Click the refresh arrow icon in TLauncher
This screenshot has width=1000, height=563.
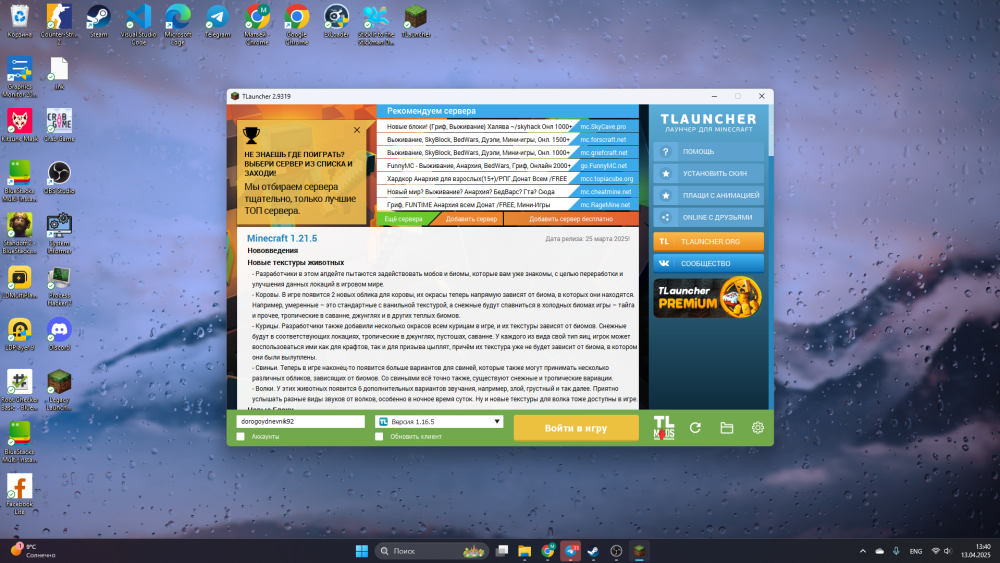pyautogui.click(x=695, y=428)
